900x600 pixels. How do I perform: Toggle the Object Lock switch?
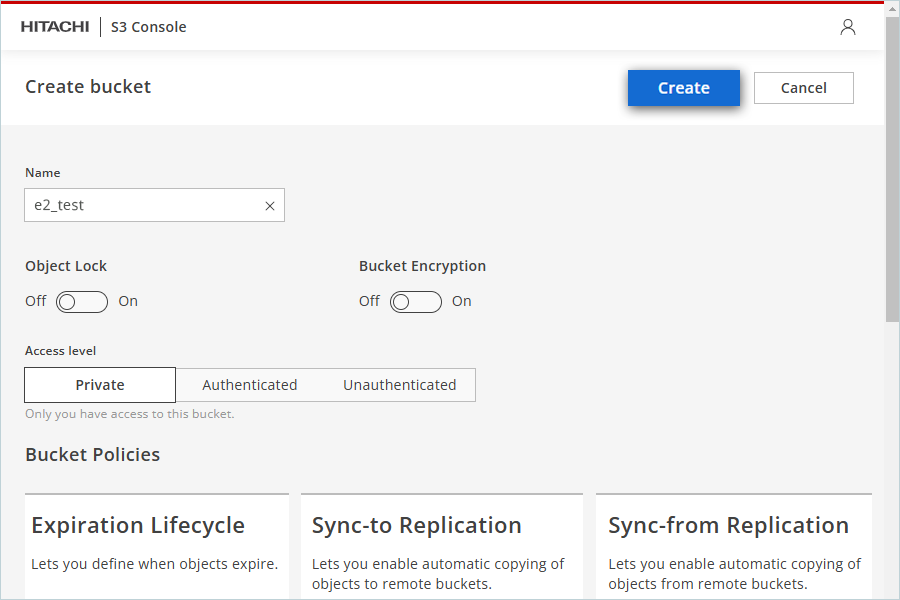pos(82,301)
